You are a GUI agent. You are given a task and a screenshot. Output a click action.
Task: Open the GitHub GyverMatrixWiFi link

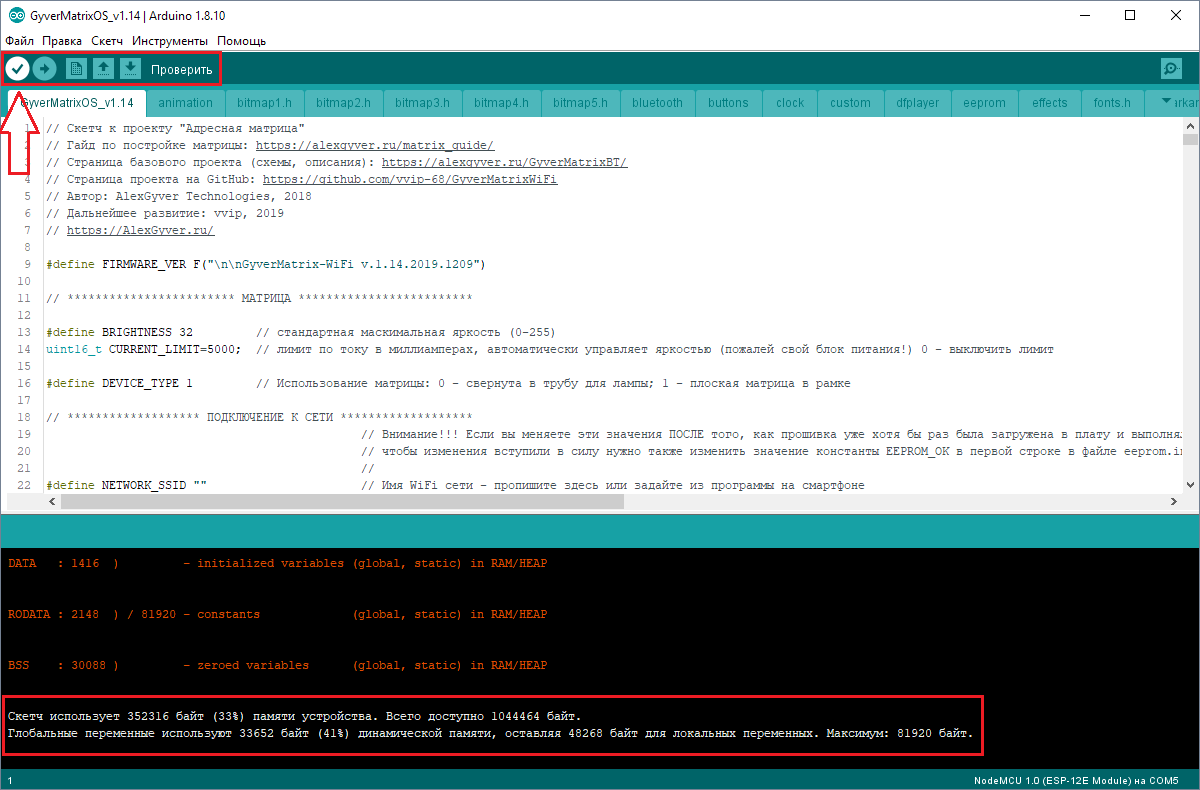(410, 179)
